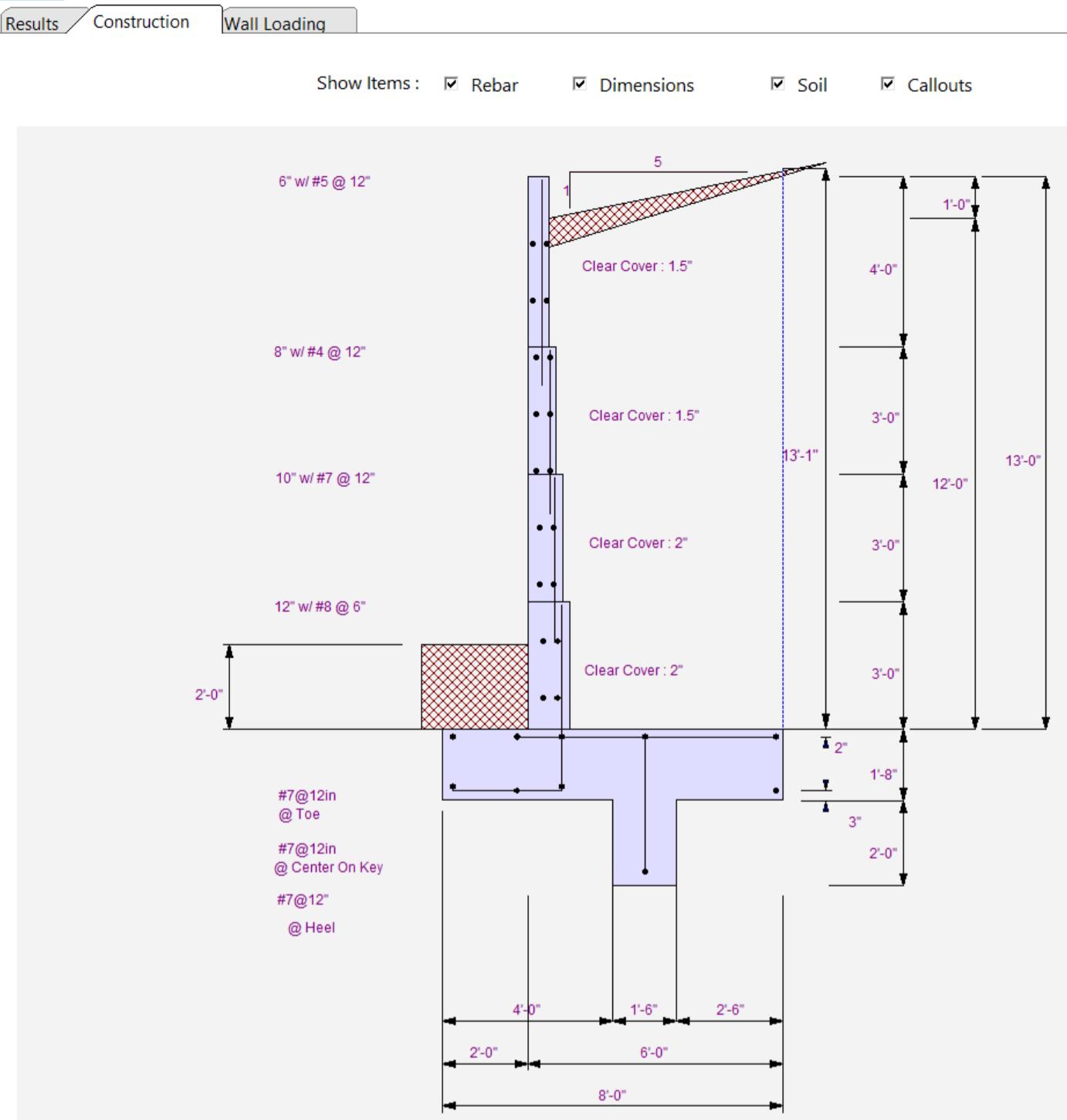
Task: Click the '8" w/ #4 @ 12"' callout
Action: (x=320, y=352)
